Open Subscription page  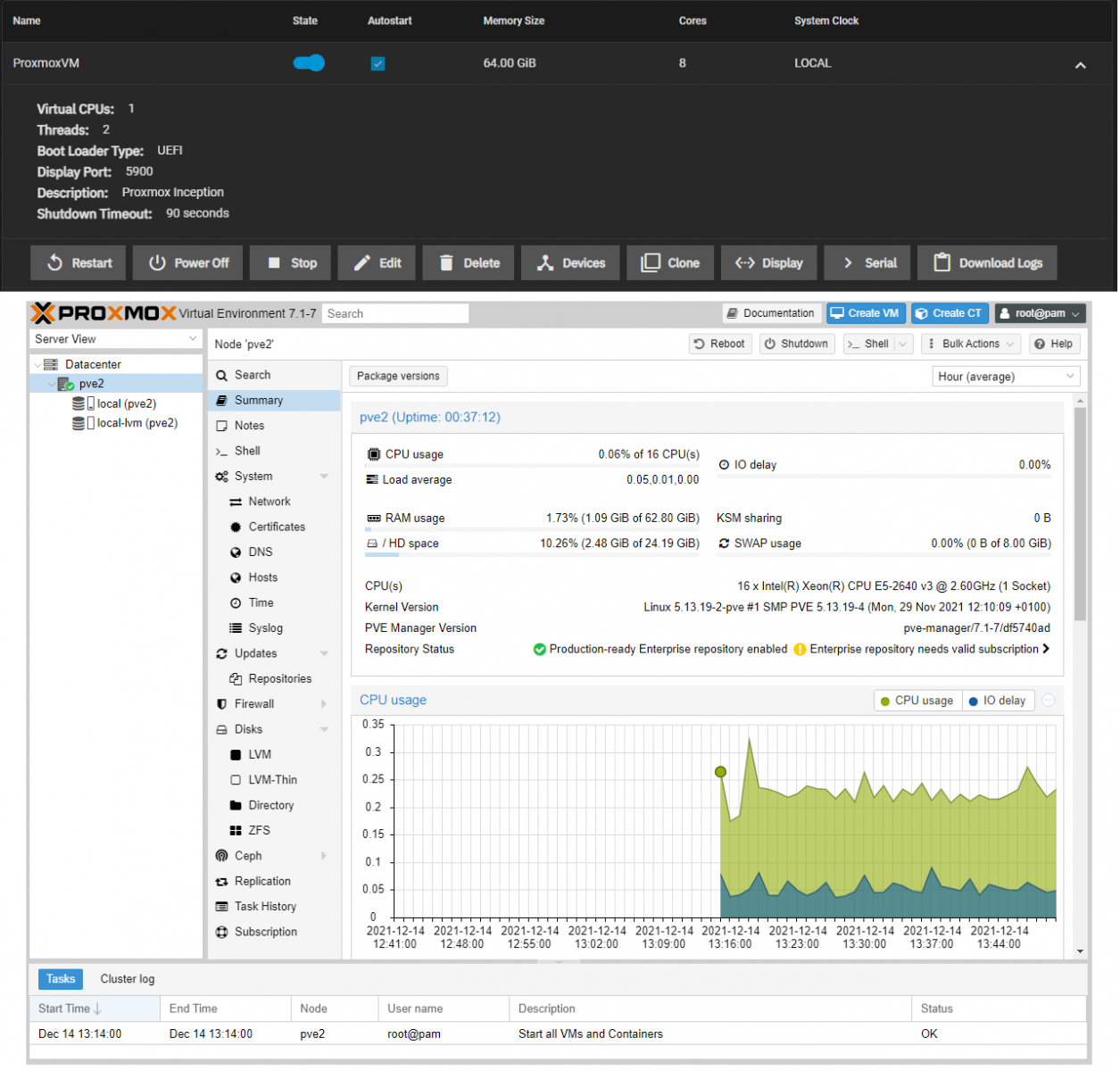click(274, 933)
